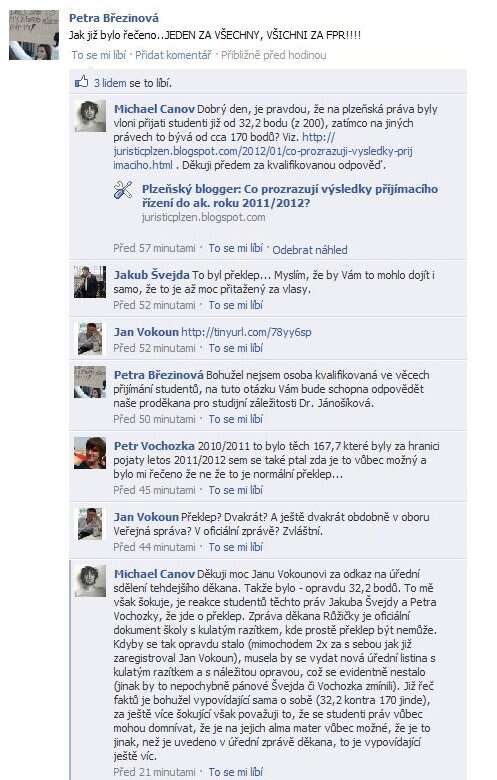Viewport: 497px width, 780px height.
Task: Open Petr Vochozka's profile name link
Action: (x=154, y=446)
